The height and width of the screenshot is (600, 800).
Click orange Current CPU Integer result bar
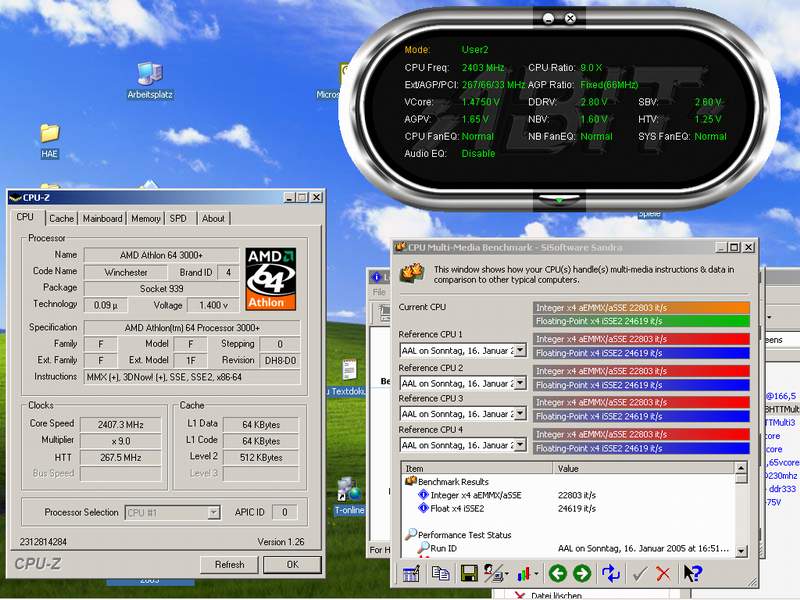coord(641,308)
